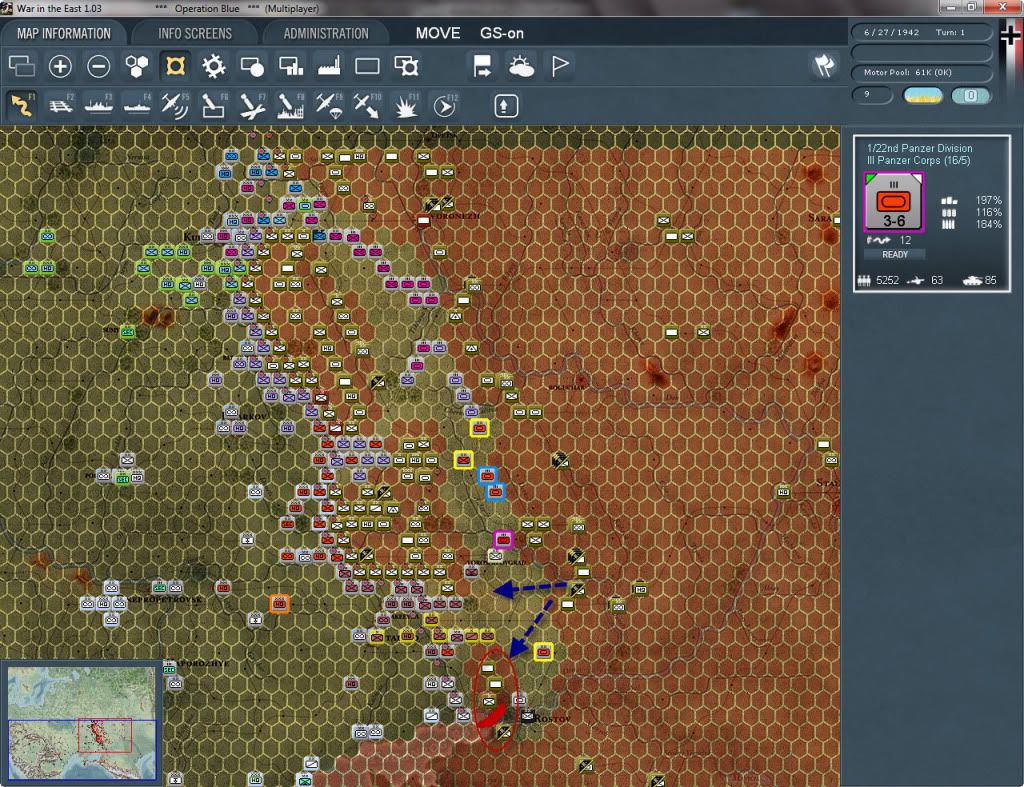Click the movement points value 12
Viewport: 1024px width, 787px height.
coord(905,240)
